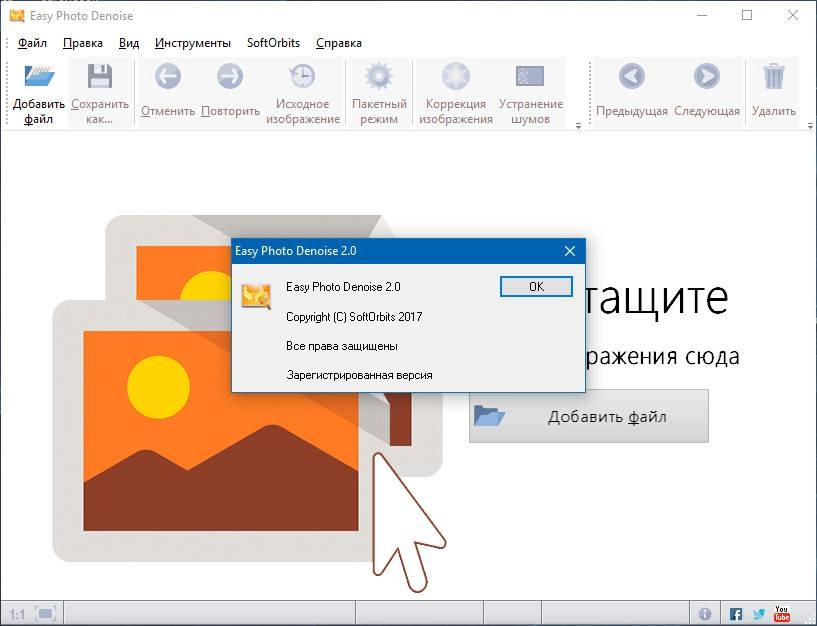Click the 'Copyright (C) SoftOrbits 2017' text
Viewport: 817px width, 626px height.
354,317
